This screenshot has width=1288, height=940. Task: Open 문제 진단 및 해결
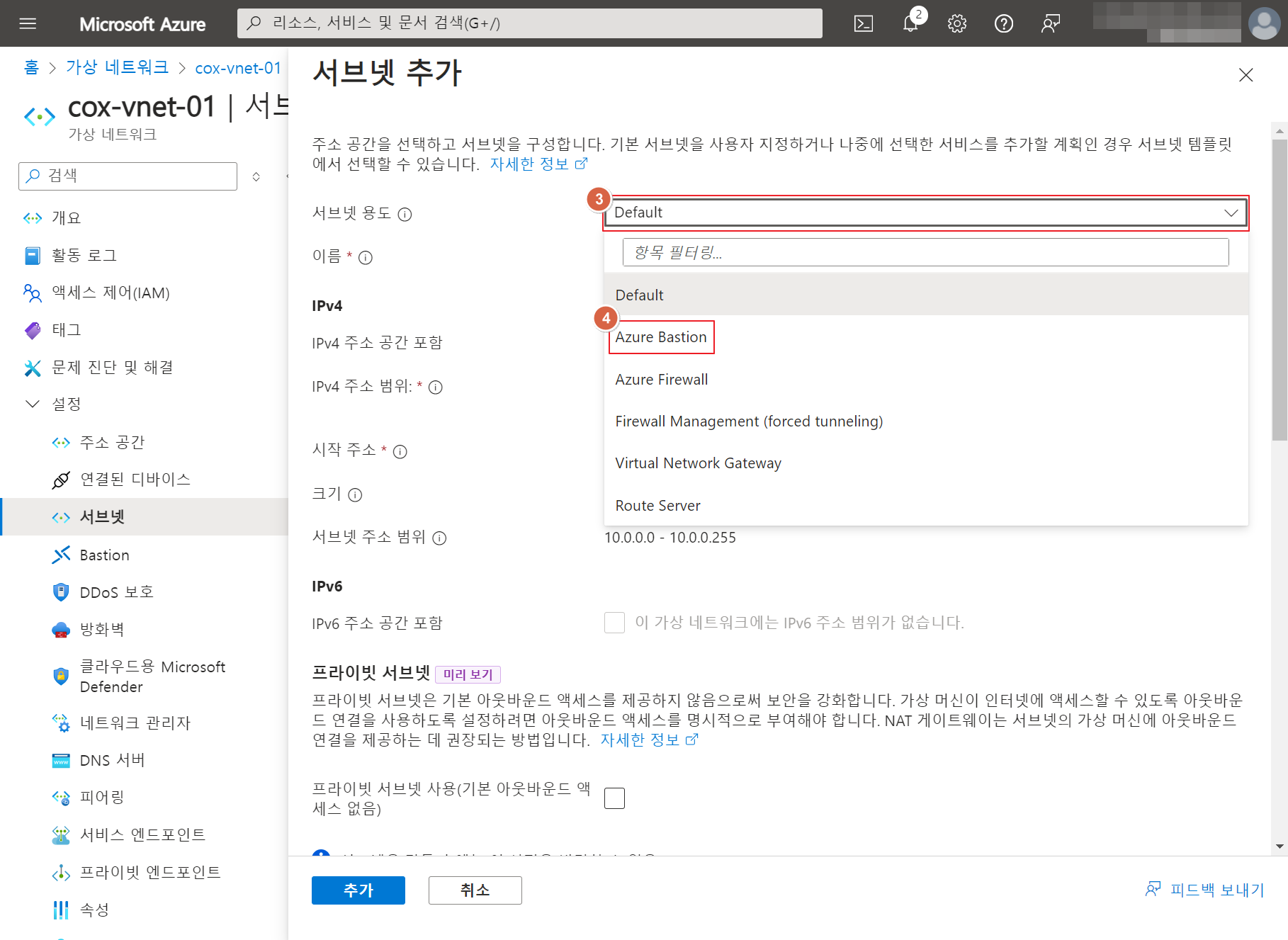(x=112, y=367)
